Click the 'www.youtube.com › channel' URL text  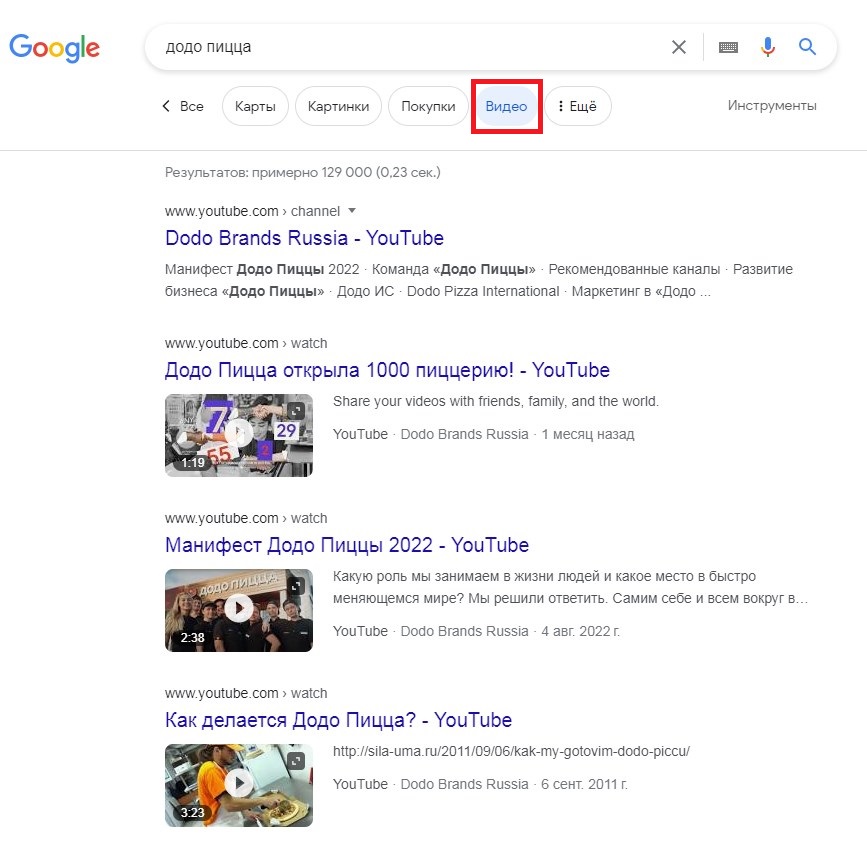tap(252, 211)
